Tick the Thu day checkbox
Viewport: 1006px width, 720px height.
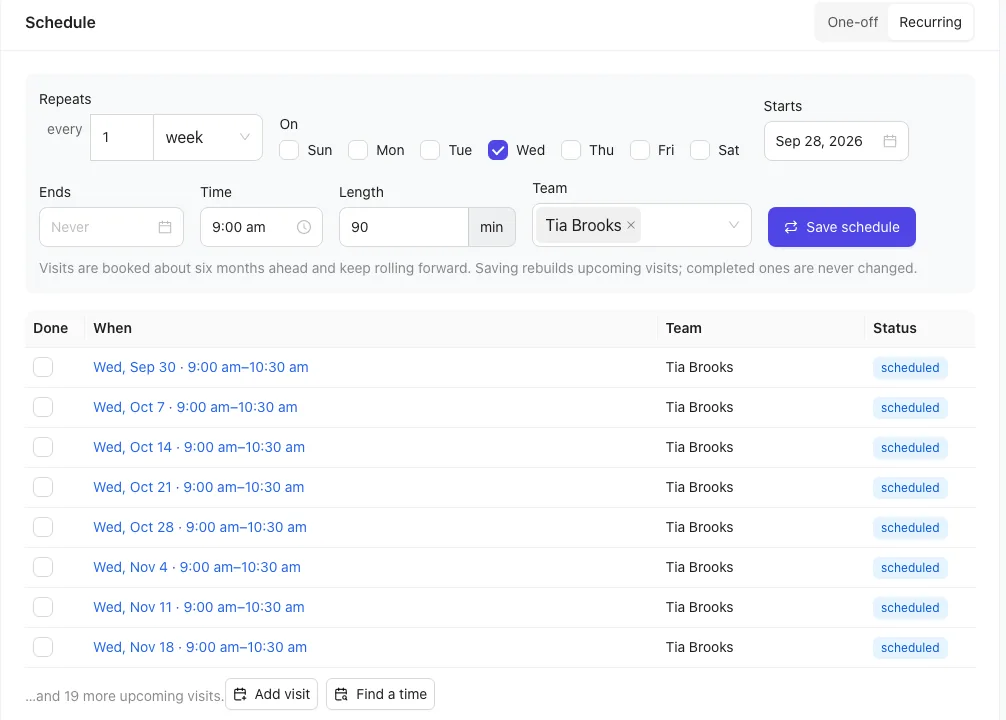tap(571, 150)
